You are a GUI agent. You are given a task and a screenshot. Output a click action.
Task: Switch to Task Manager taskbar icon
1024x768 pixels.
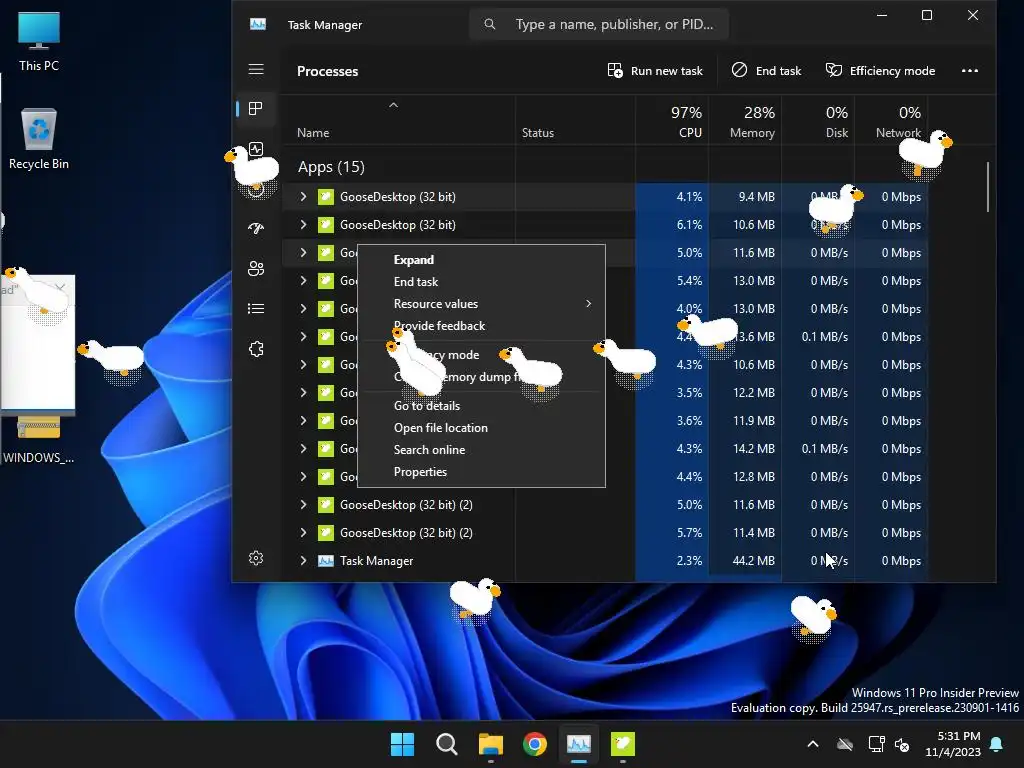click(x=579, y=744)
